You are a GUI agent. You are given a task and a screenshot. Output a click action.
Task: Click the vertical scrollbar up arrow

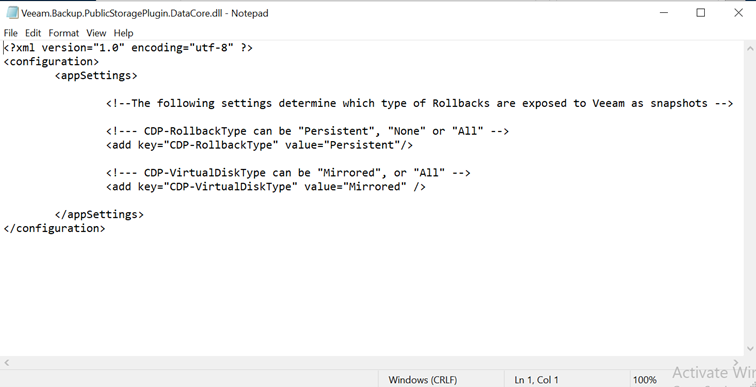click(750, 48)
